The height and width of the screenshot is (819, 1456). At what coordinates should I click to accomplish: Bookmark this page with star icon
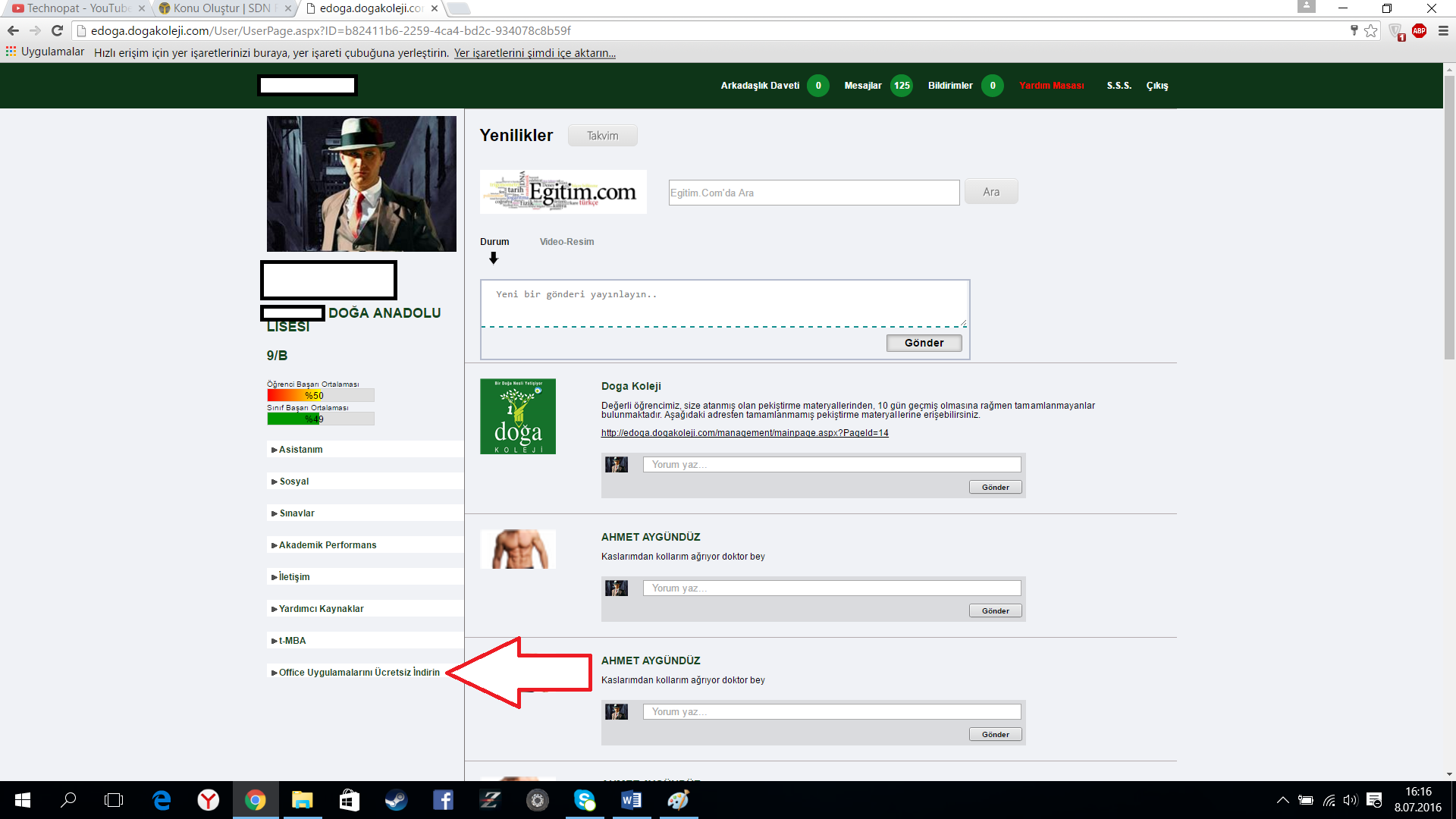[x=1370, y=31]
